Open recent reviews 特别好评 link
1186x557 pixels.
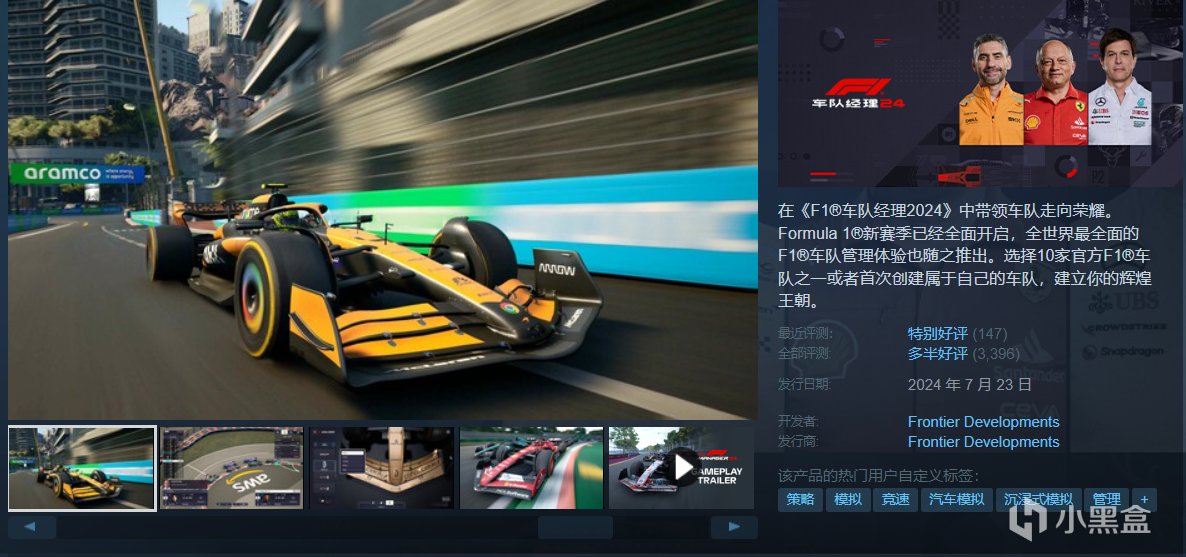(x=938, y=333)
